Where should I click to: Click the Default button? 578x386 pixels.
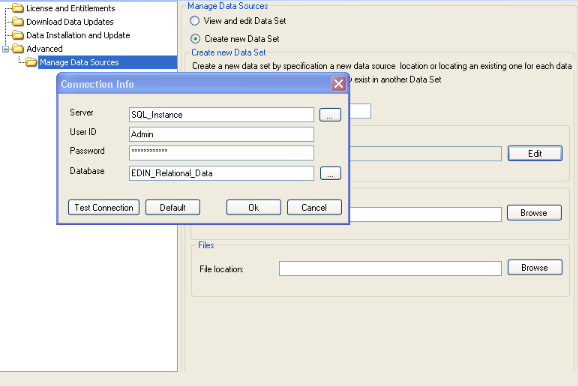pyautogui.click(x=173, y=208)
